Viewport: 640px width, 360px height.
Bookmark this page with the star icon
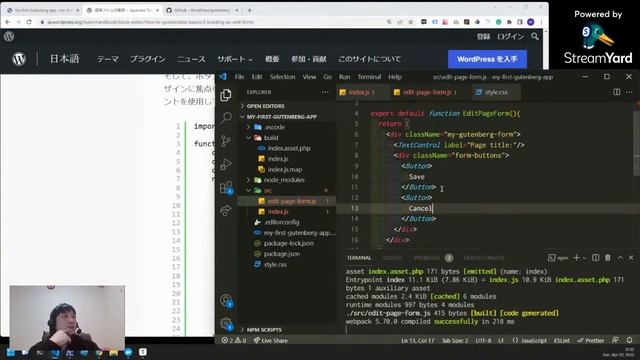pyautogui.click(x=411, y=22)
